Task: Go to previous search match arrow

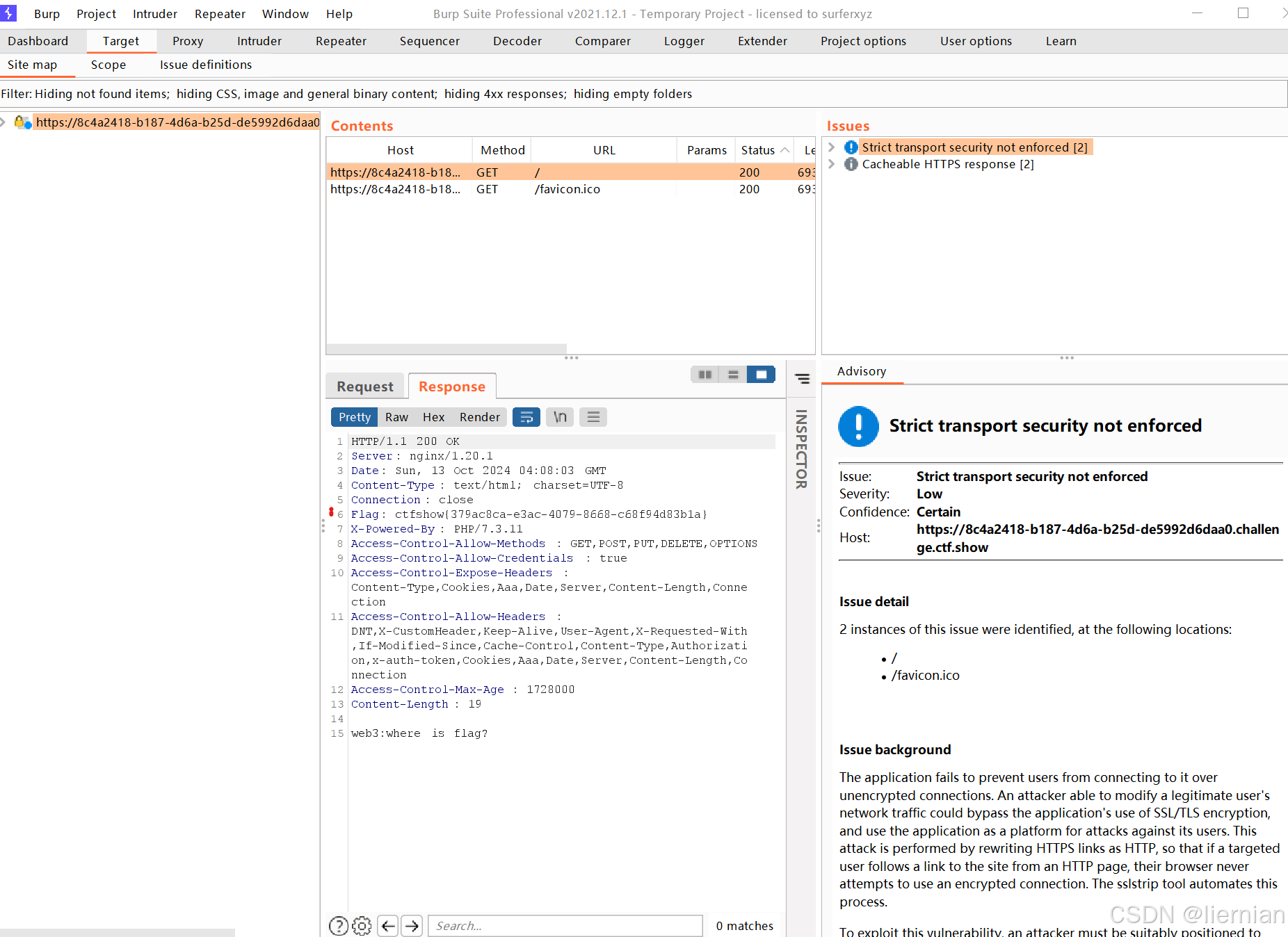Action: click(x=388, y=926)
